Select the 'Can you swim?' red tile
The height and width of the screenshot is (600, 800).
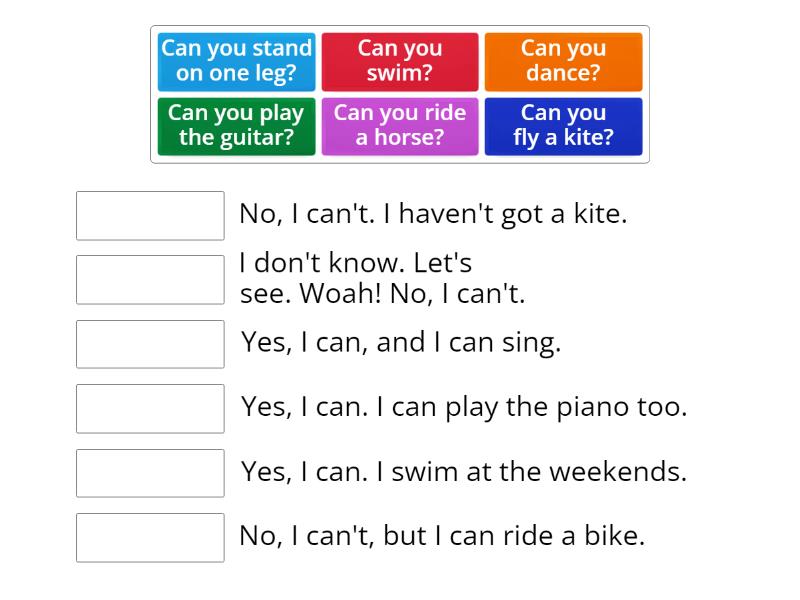(x=400, y=61)
